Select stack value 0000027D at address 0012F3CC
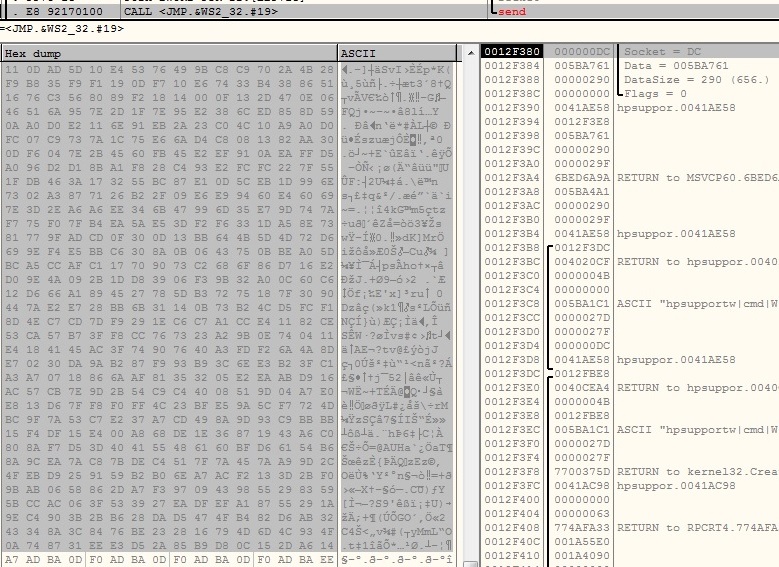 [582, 318]
